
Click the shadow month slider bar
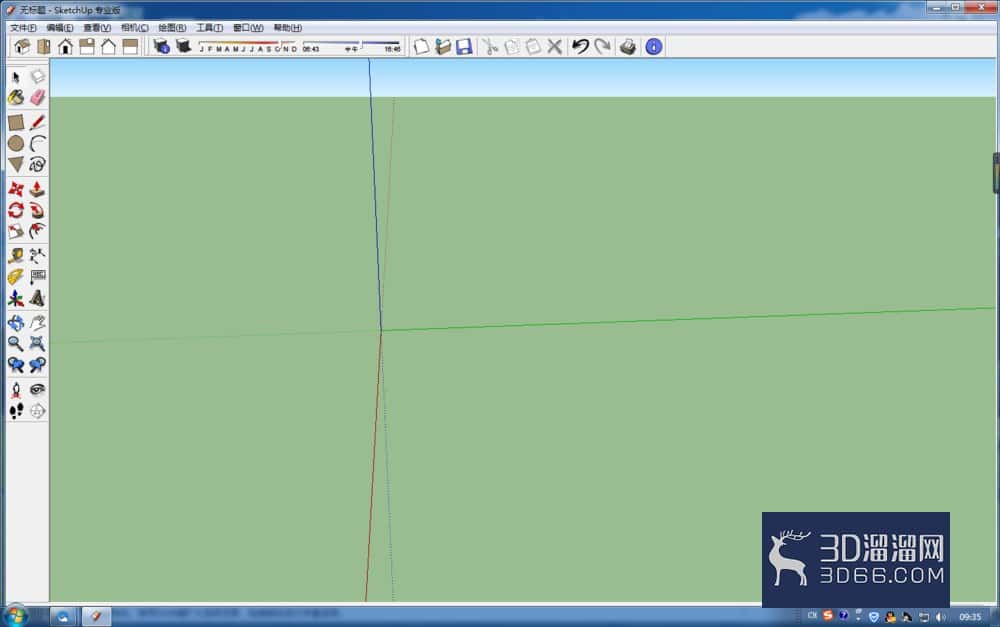pos(248,47)
